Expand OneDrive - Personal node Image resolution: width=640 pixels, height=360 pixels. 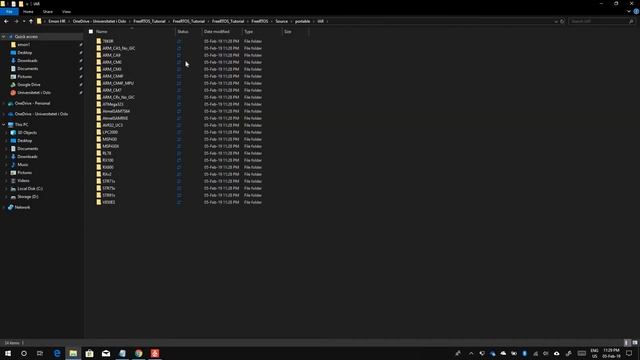pos(4,104)
